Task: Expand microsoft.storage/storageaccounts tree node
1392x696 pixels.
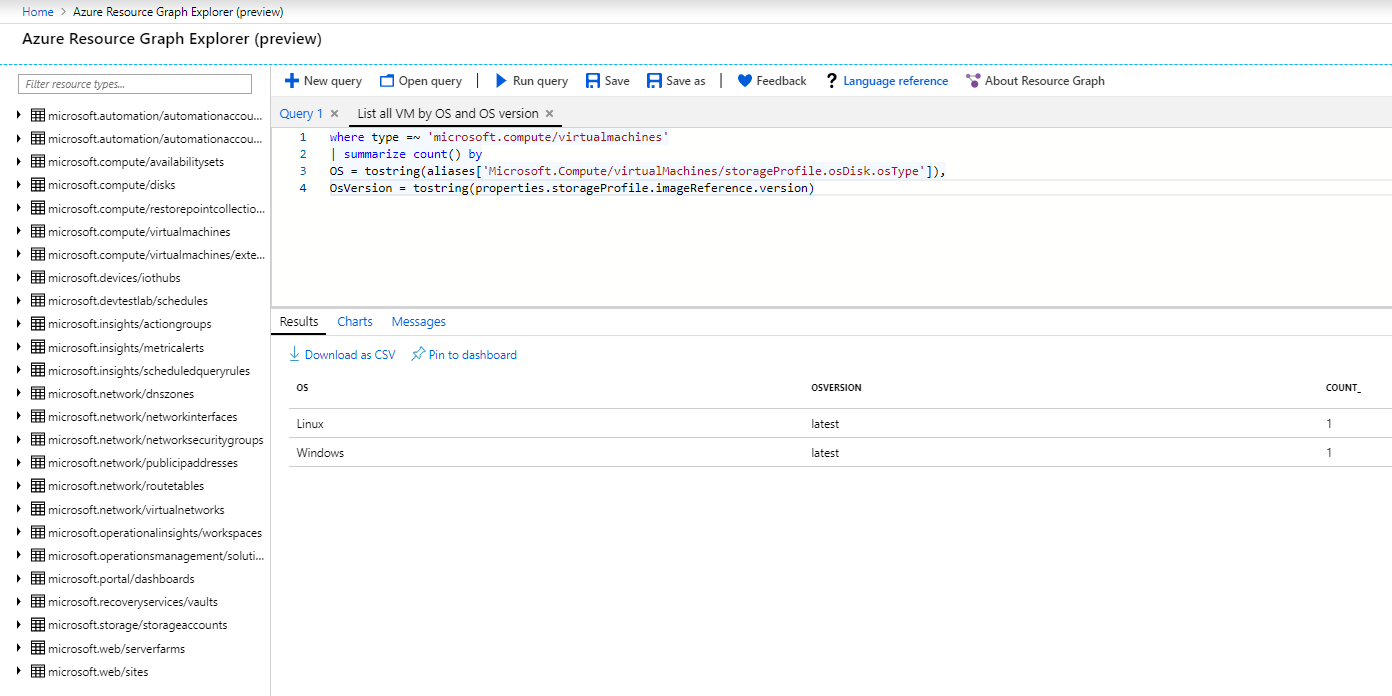Action: point(19,625)
